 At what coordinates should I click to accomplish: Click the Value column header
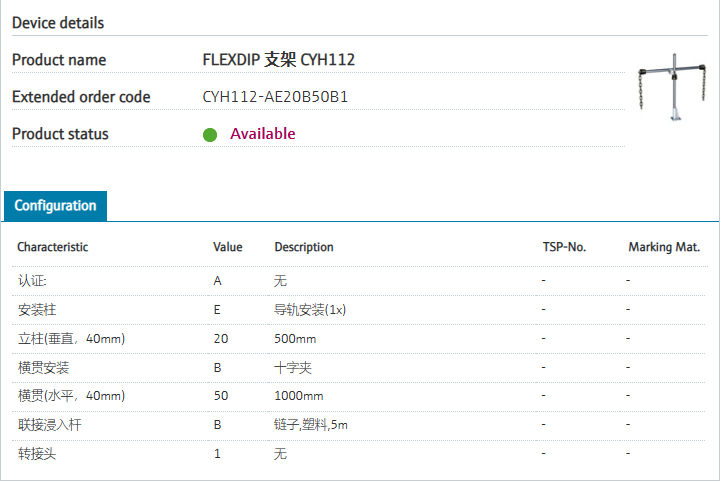tap(228, 247)
